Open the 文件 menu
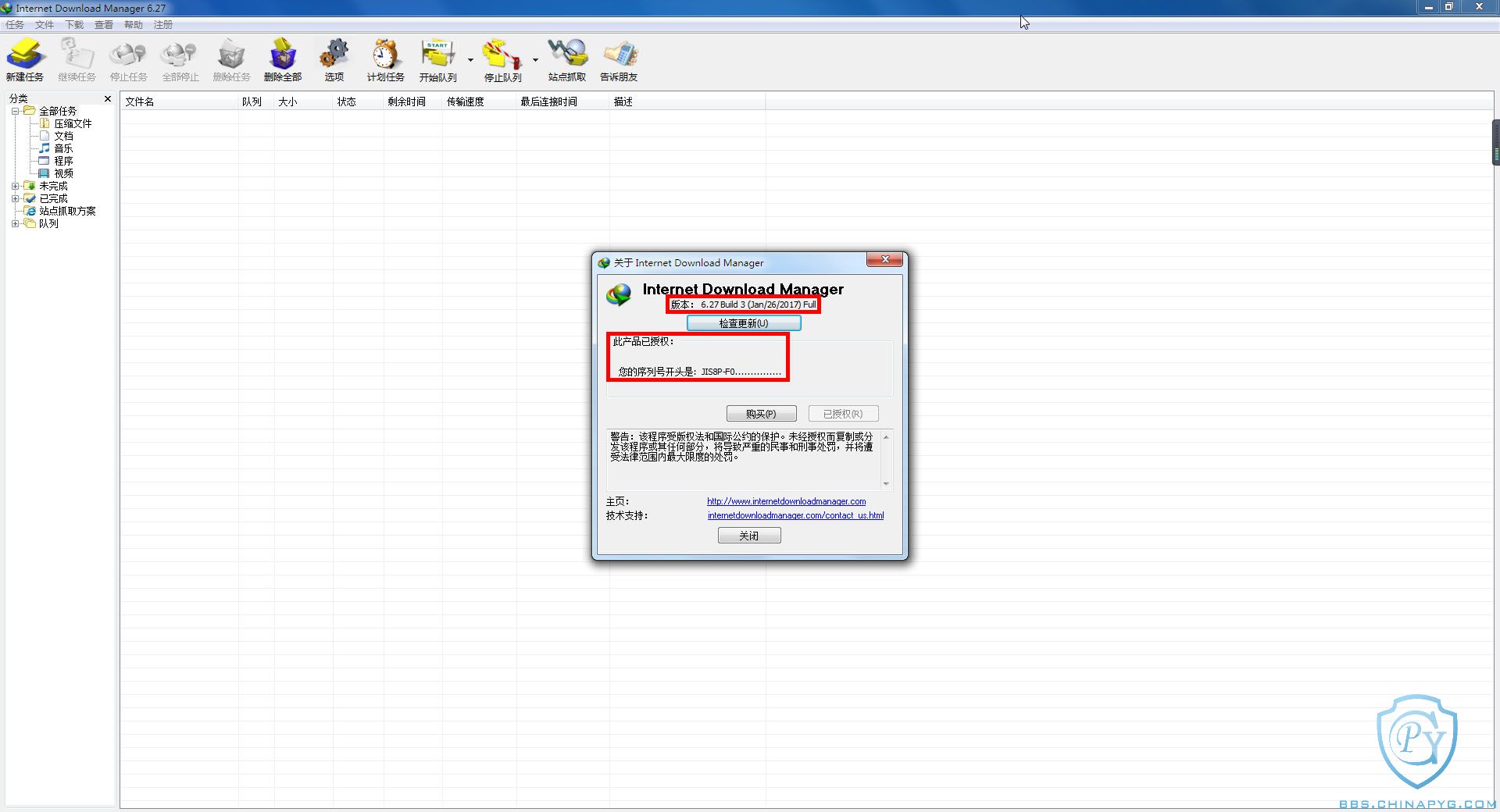 45,25
